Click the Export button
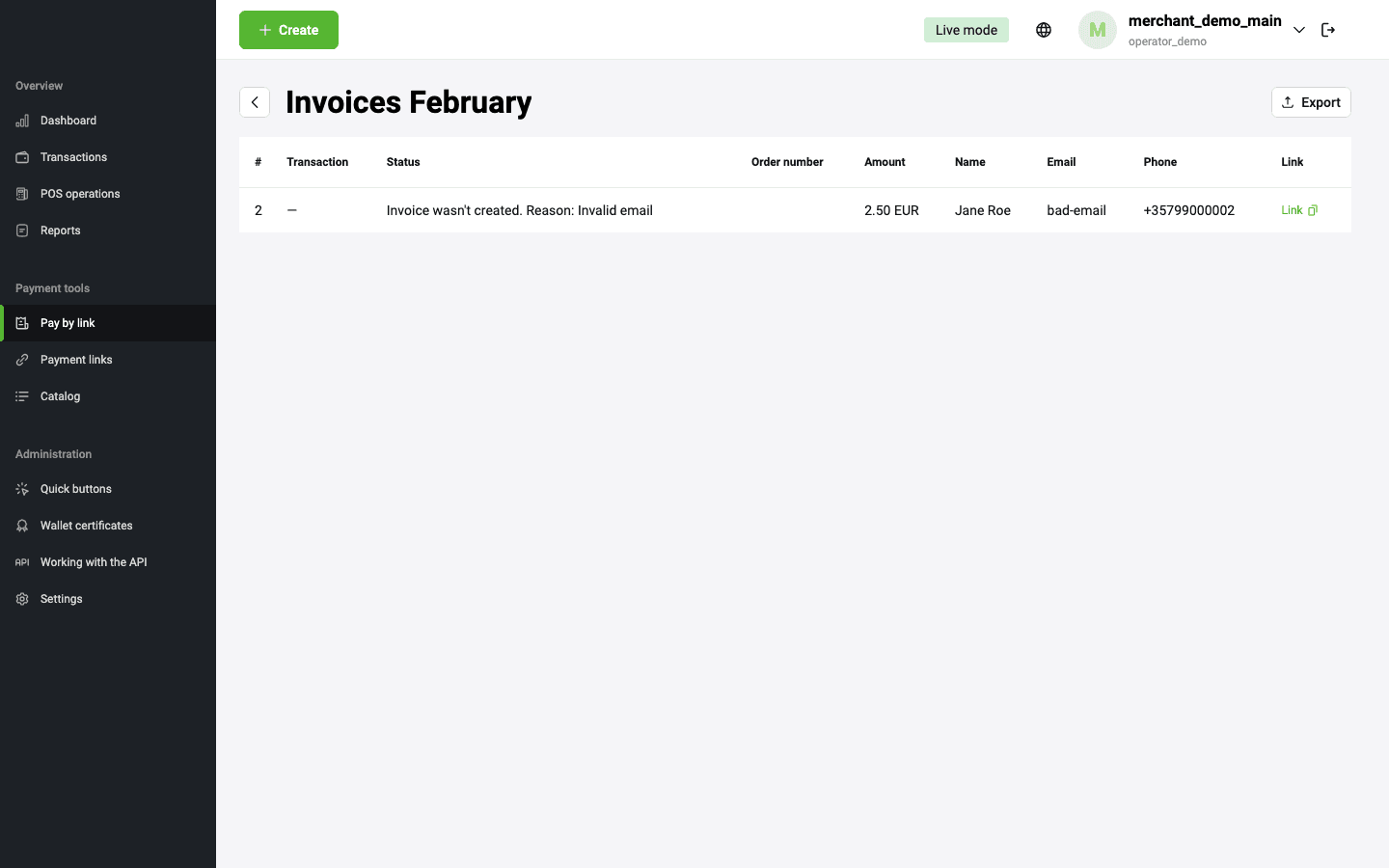The width and height of the screenshot is (1389, 868). pos(1311,102)
